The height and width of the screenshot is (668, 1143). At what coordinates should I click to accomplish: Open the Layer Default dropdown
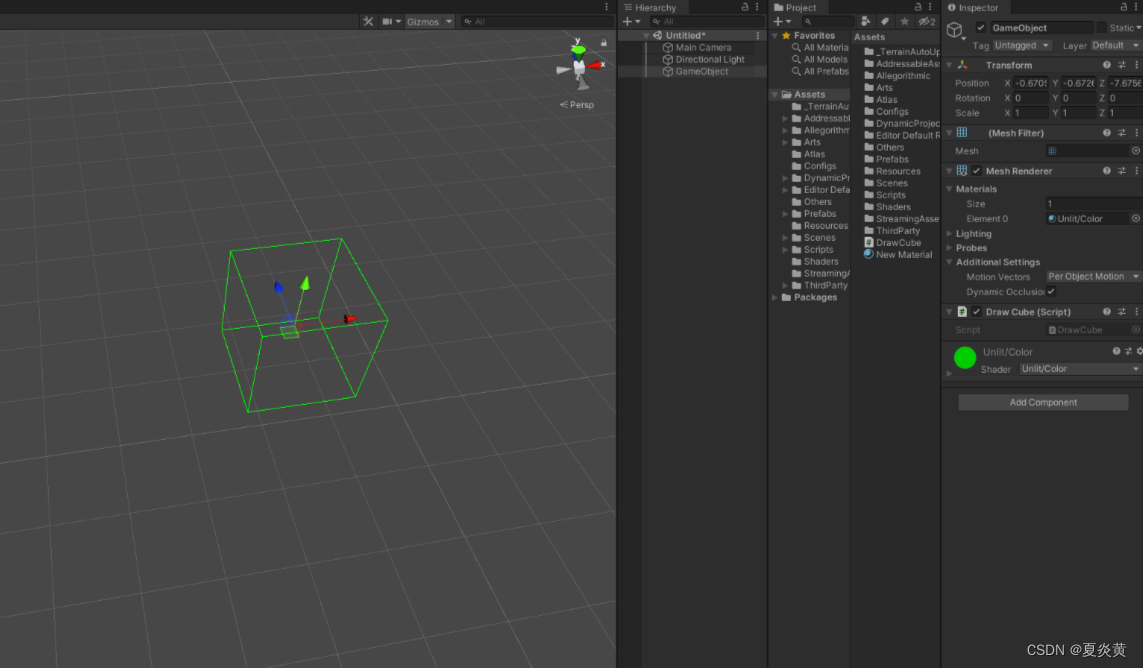click(x=1116, y=45)
